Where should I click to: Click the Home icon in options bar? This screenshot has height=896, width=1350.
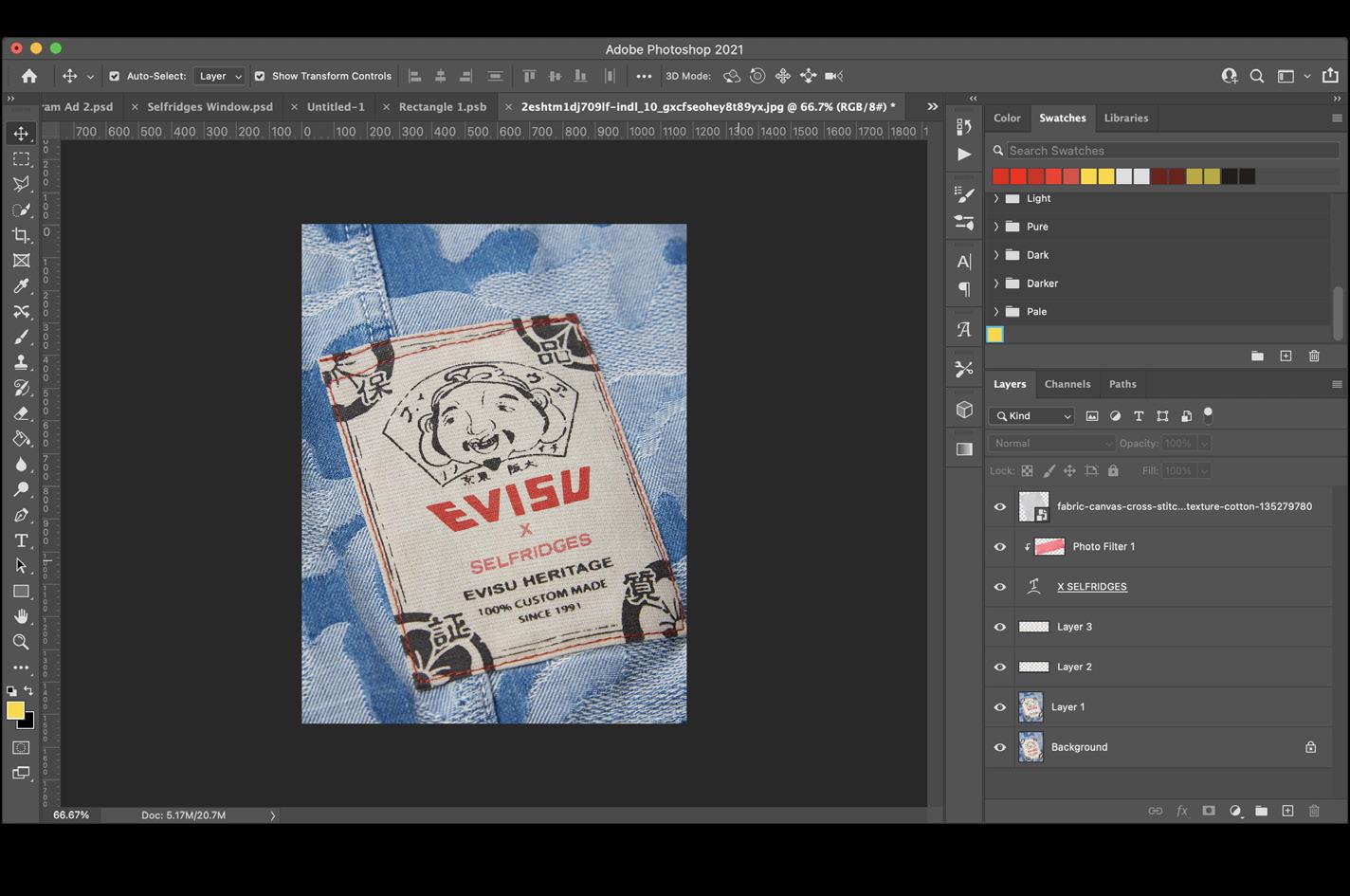29,76
